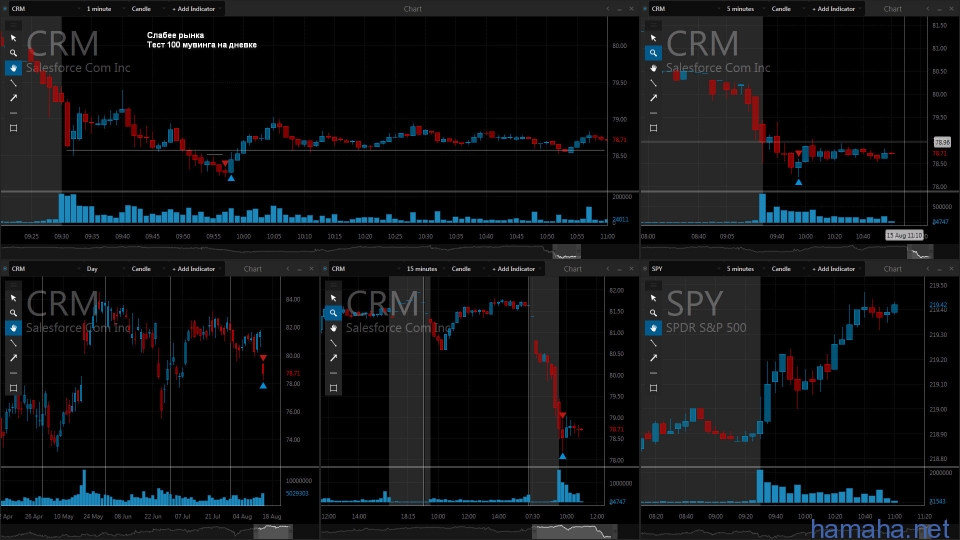Click Add Indicator in CRM 1 minute chart
960x540 pixels.
193,9
